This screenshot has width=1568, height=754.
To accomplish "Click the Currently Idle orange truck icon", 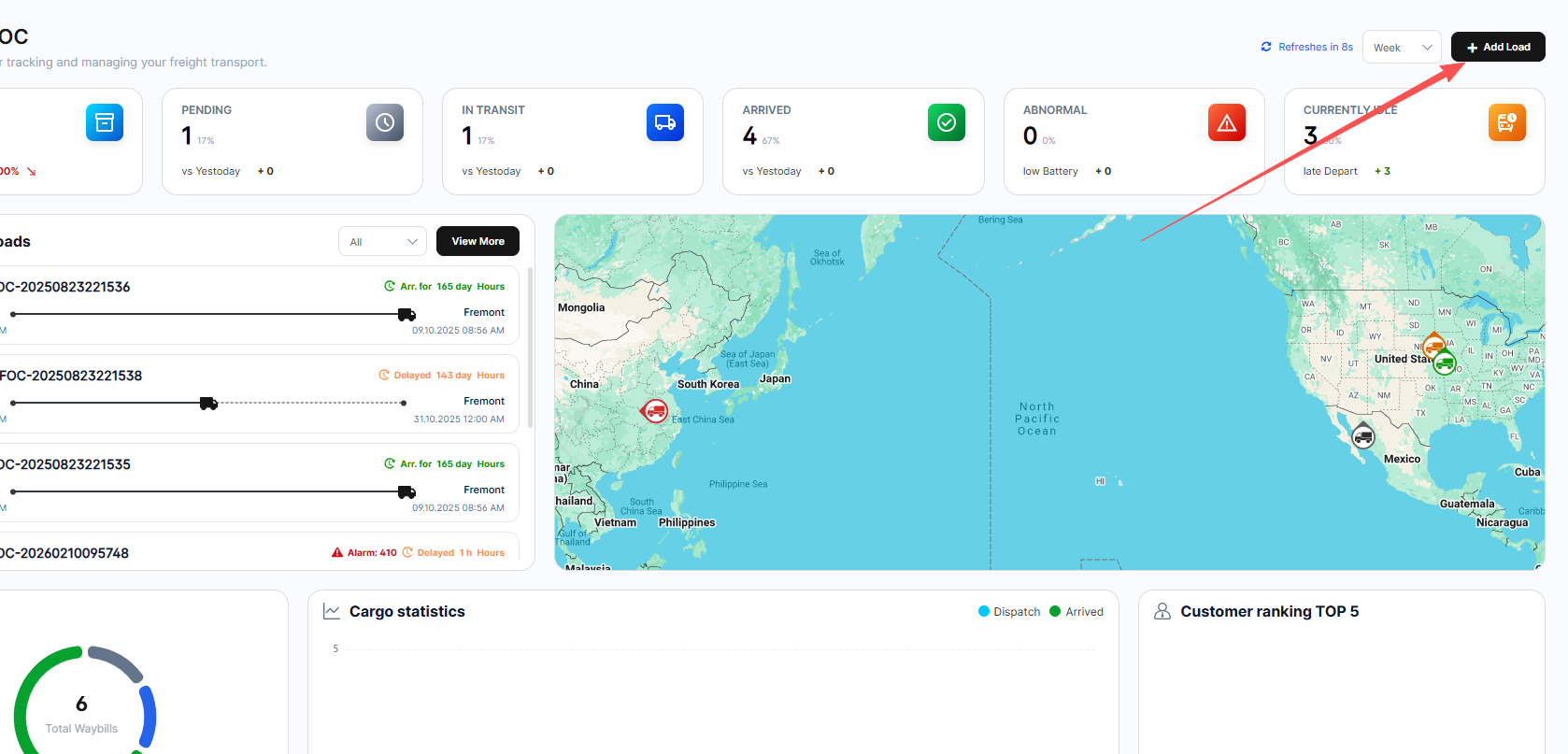I will tap(1507, 122).
